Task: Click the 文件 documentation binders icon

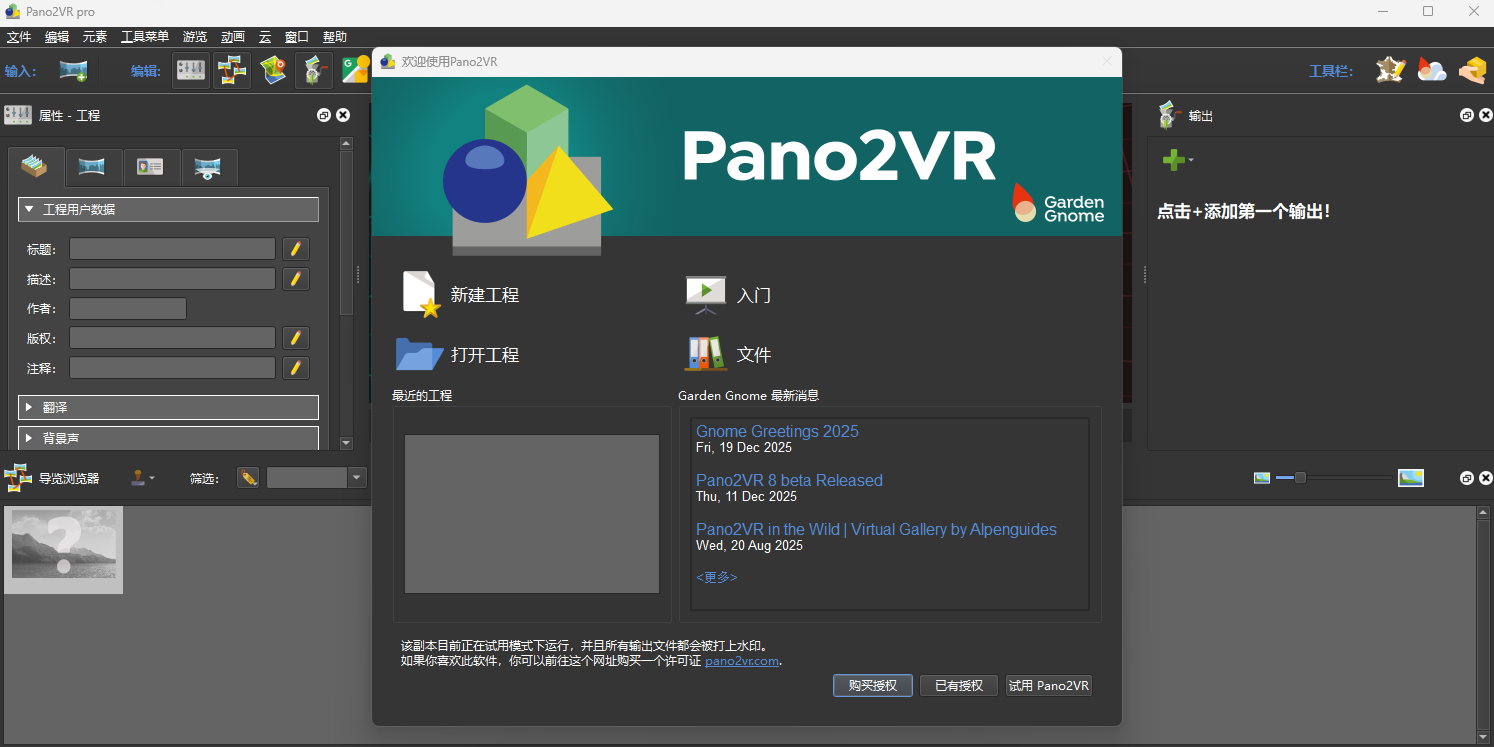Action: [x=705, y=352]
